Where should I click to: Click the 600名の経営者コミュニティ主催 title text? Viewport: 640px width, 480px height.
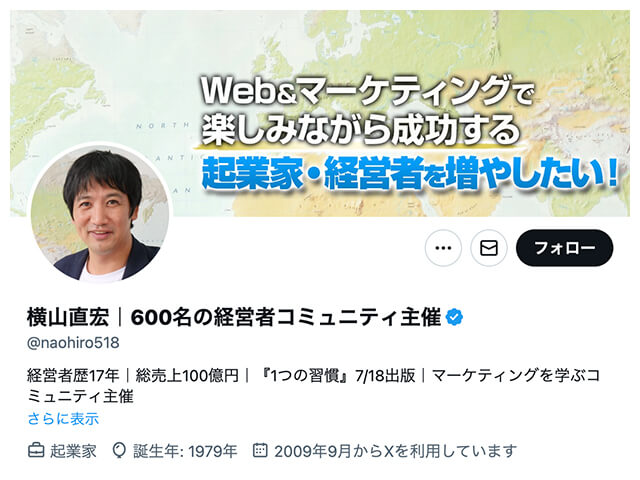286,317
